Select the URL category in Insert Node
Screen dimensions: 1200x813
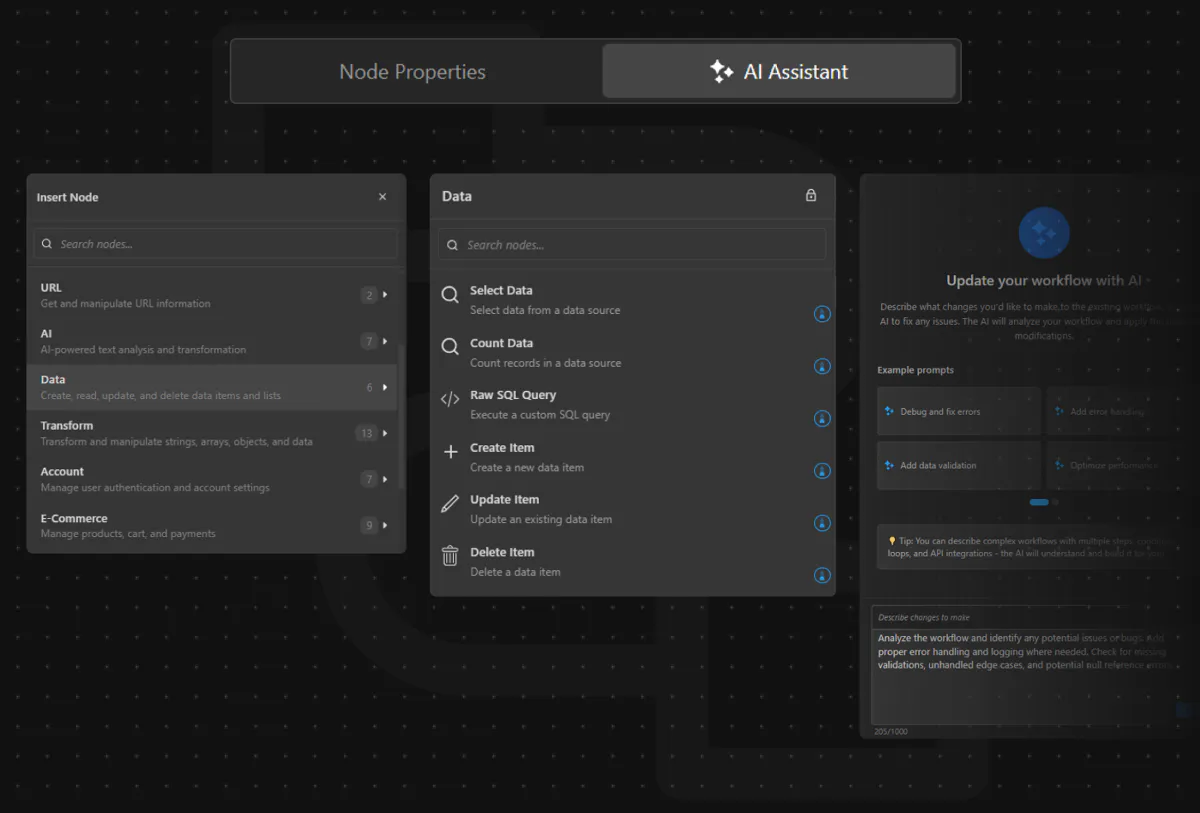(212, 295)
